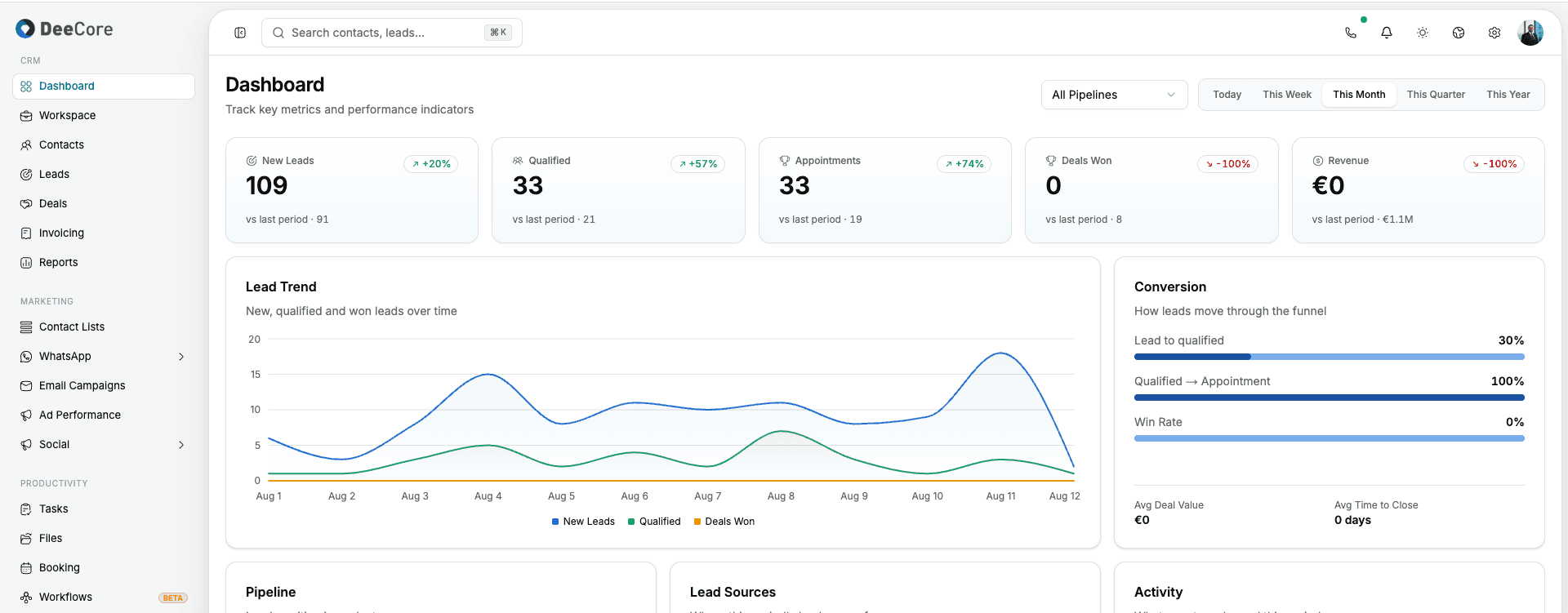The width and height of the screenshot is (1568, 613).
Task: Toggle Qualified legend item
Action: [654, 522]
